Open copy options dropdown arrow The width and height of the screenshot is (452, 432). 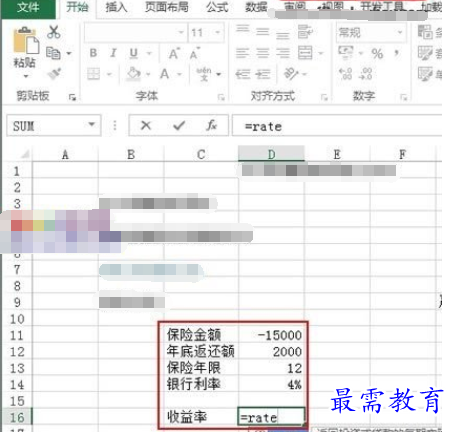pyautogui.click(x=69, y=53)
